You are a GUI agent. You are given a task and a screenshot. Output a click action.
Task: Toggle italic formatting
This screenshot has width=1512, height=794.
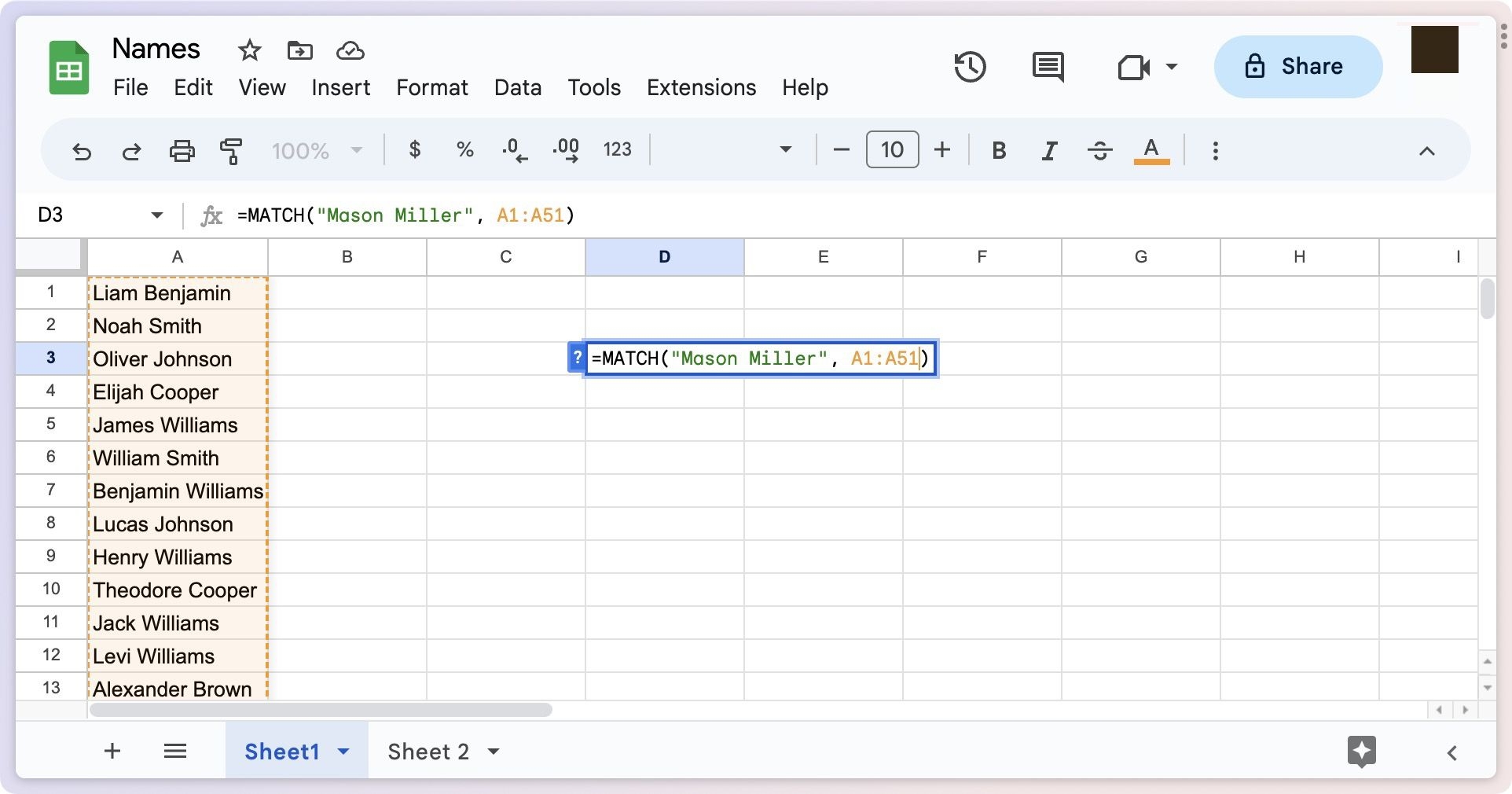pyautogui.click(x=1049, y=150)
